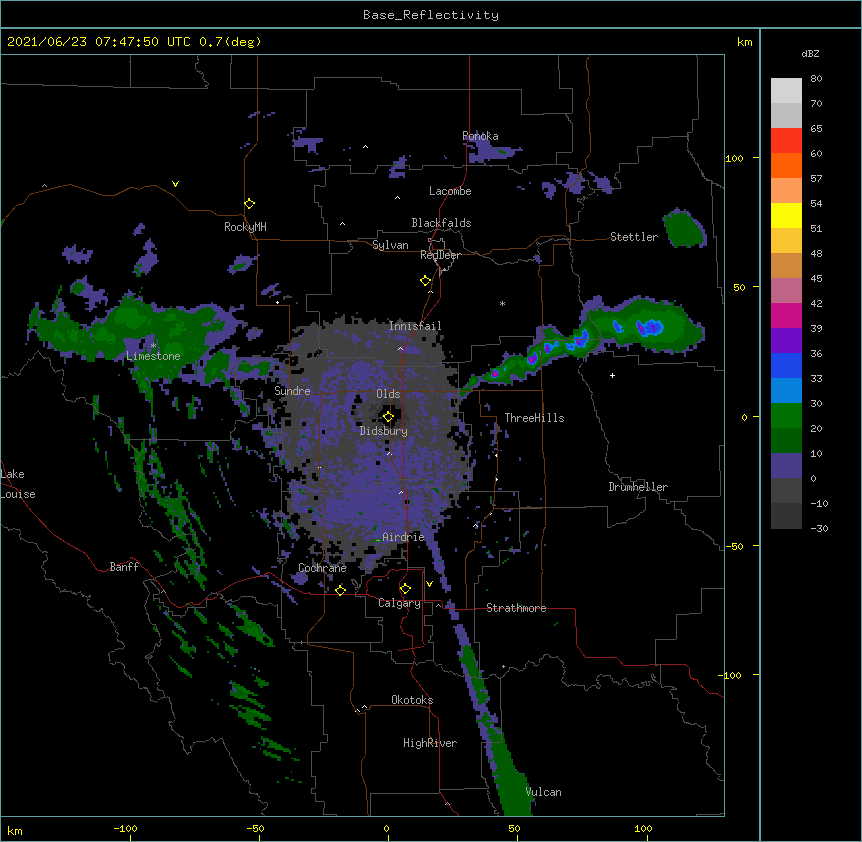Image resolution: width=862 pixels, height=842 pixels.
Task: Click the -50 tick on the bottom axis
Action: click(x=255, y=828)
